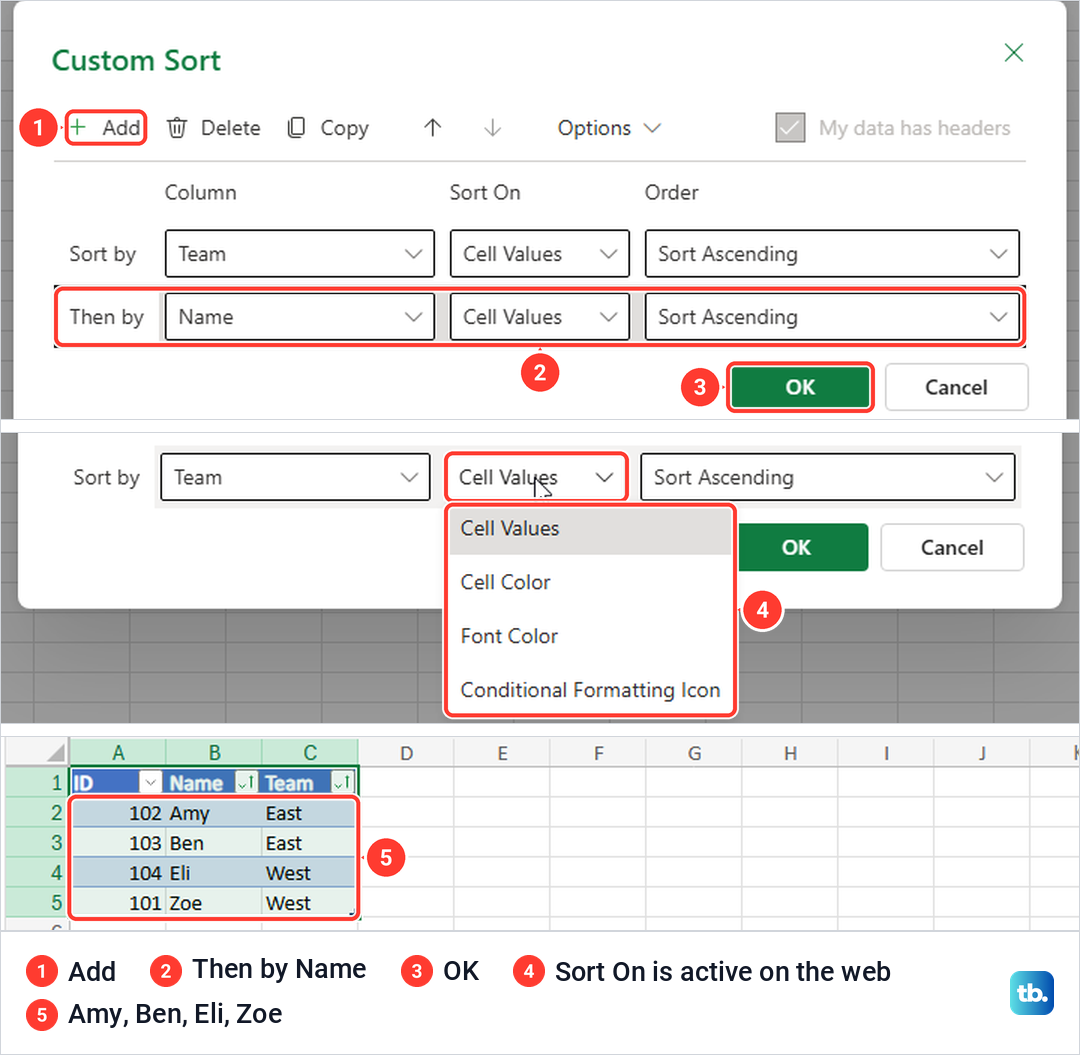This screenshot has width=1080, height=1055.
Task: Select row 5 header
Action: click(37, 902)
